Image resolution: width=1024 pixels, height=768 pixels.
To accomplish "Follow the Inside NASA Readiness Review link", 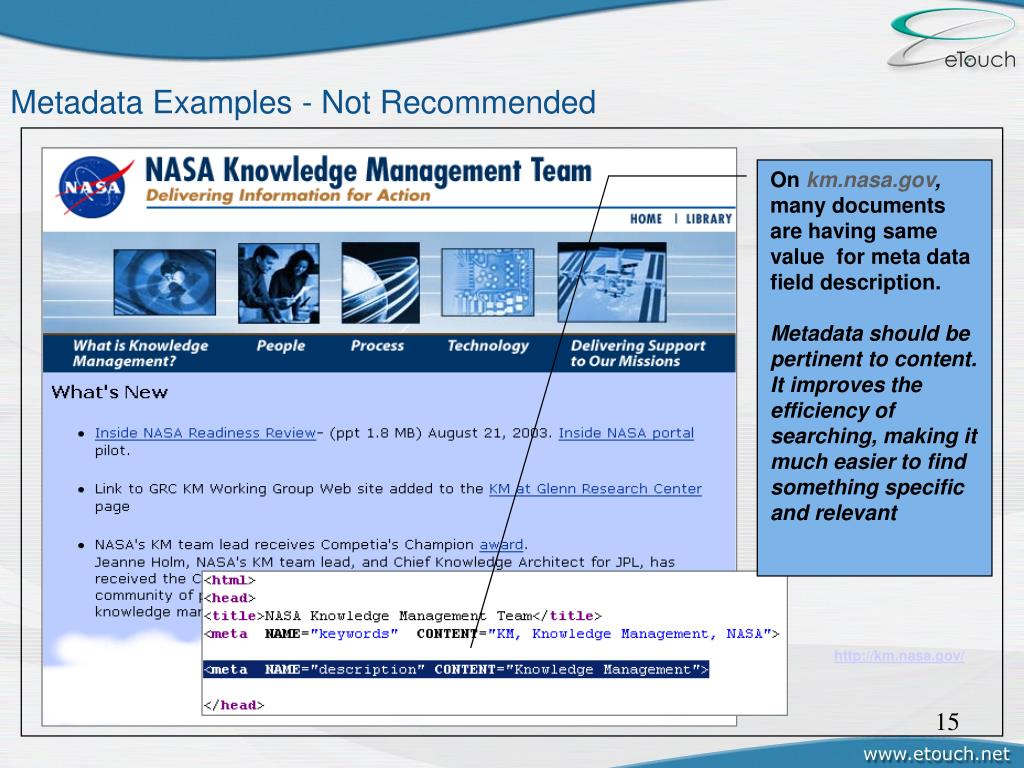I will click(x=205, y=433).
